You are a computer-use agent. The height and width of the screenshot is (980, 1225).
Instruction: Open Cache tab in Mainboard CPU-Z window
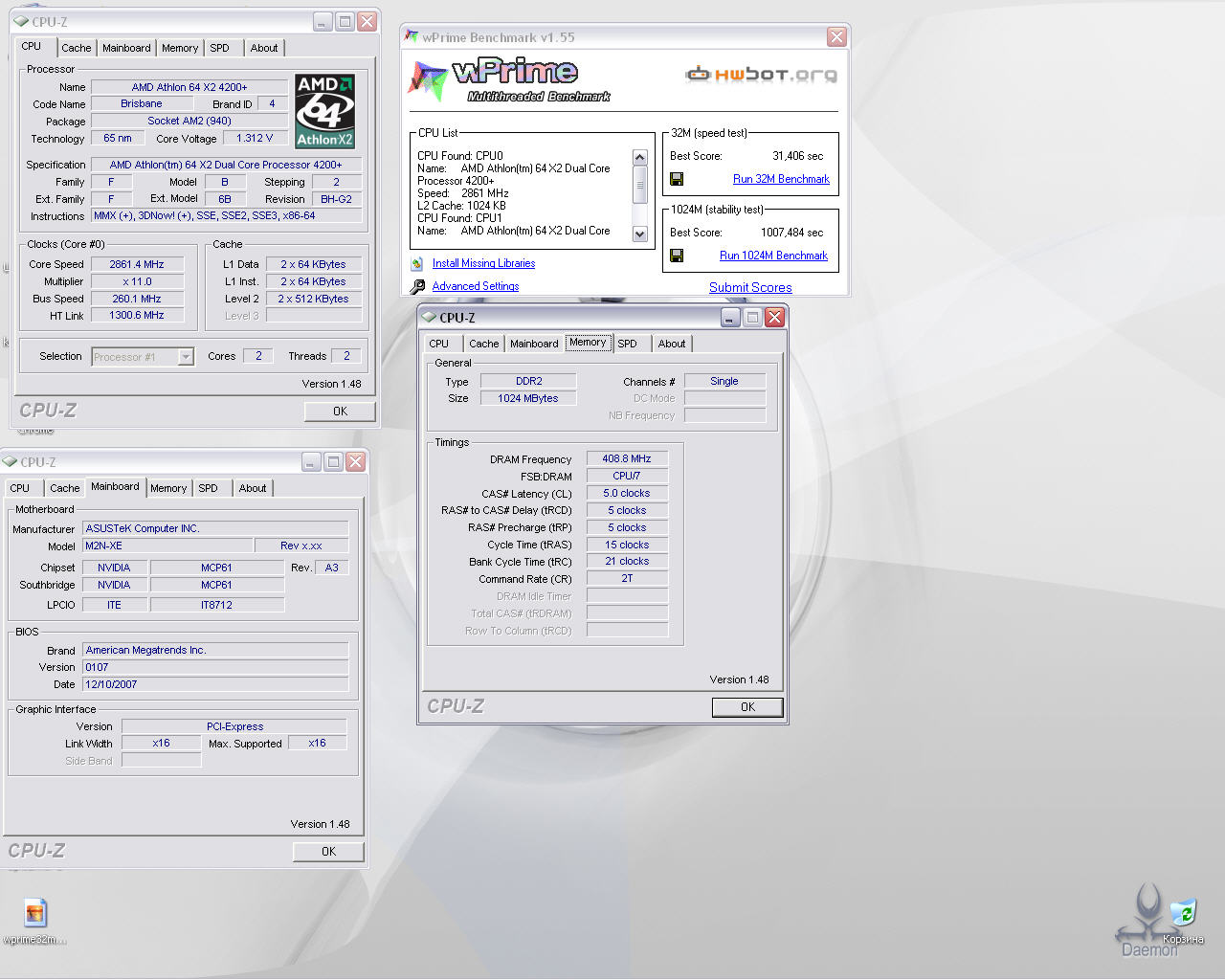click(65, 488)
